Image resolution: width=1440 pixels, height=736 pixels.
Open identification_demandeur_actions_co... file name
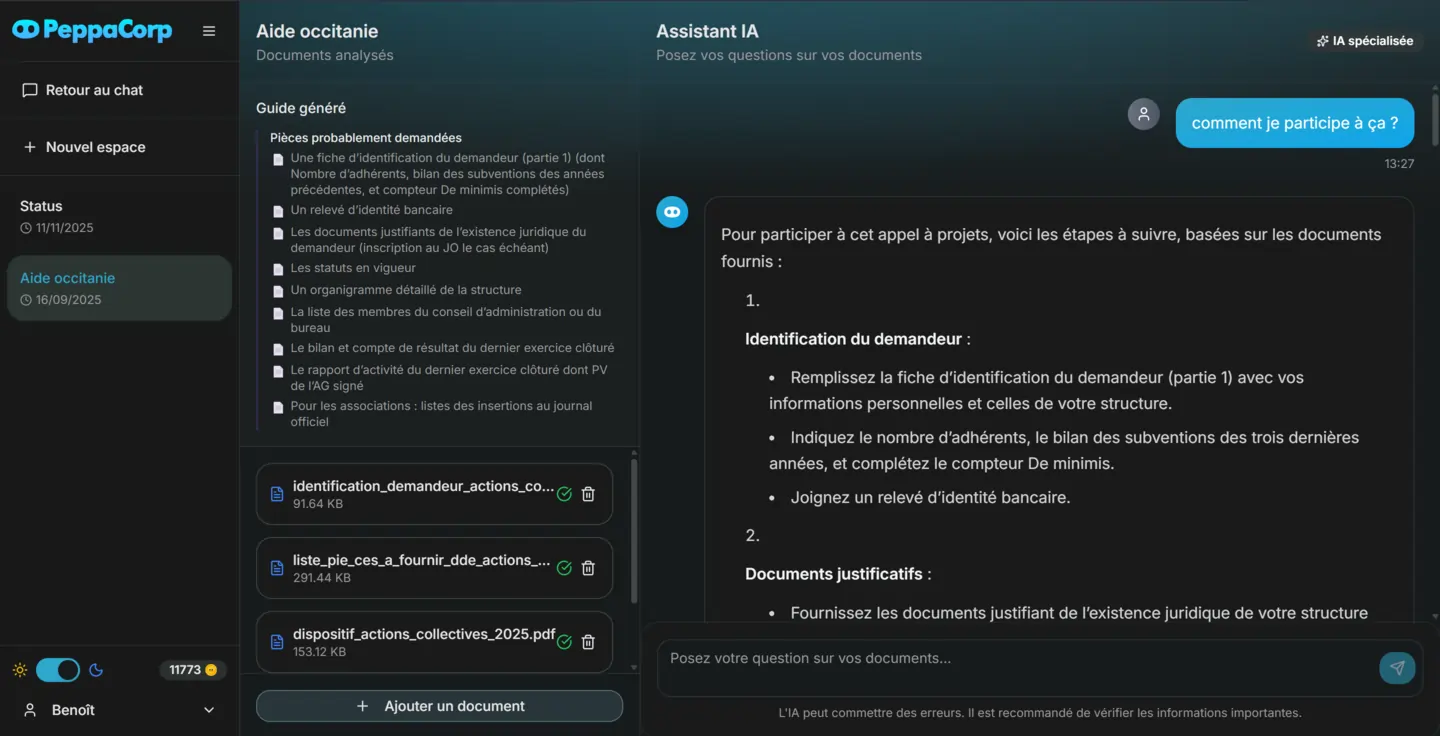tap(423, 486)
